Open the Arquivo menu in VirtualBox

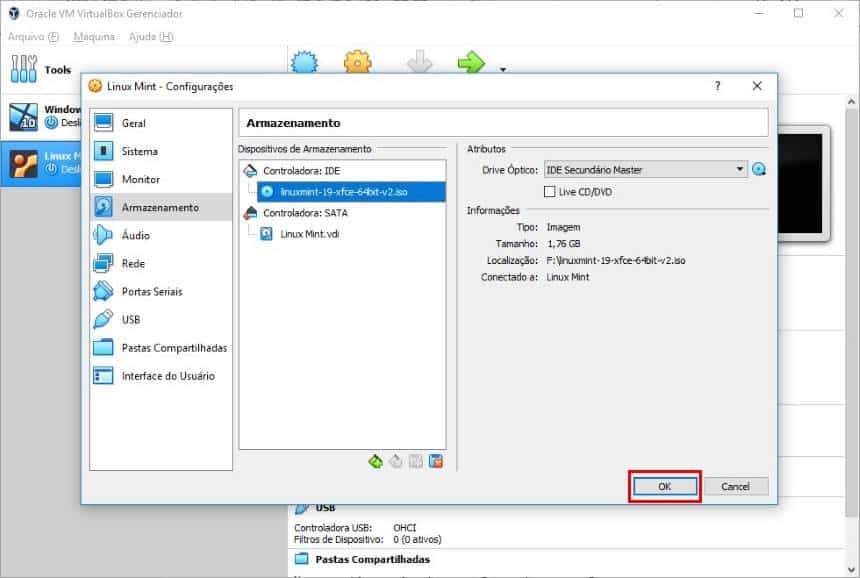[x=33, y=37]
